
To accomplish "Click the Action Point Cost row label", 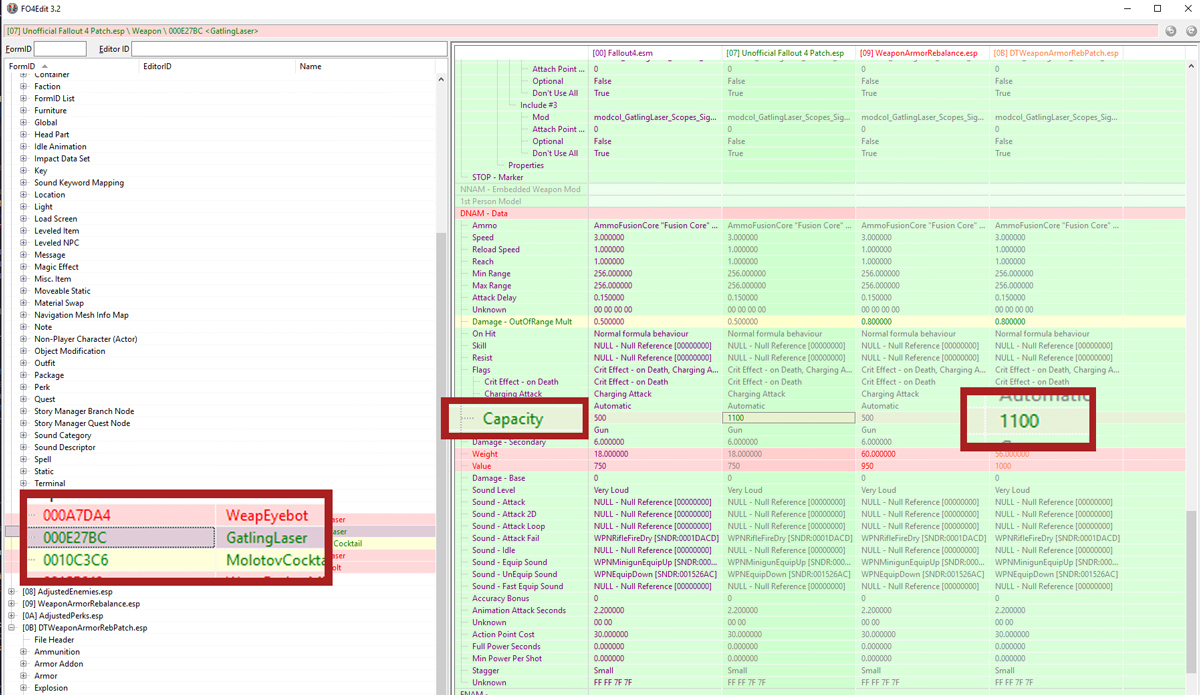I will pyautogui.click(x=504, y=634).
